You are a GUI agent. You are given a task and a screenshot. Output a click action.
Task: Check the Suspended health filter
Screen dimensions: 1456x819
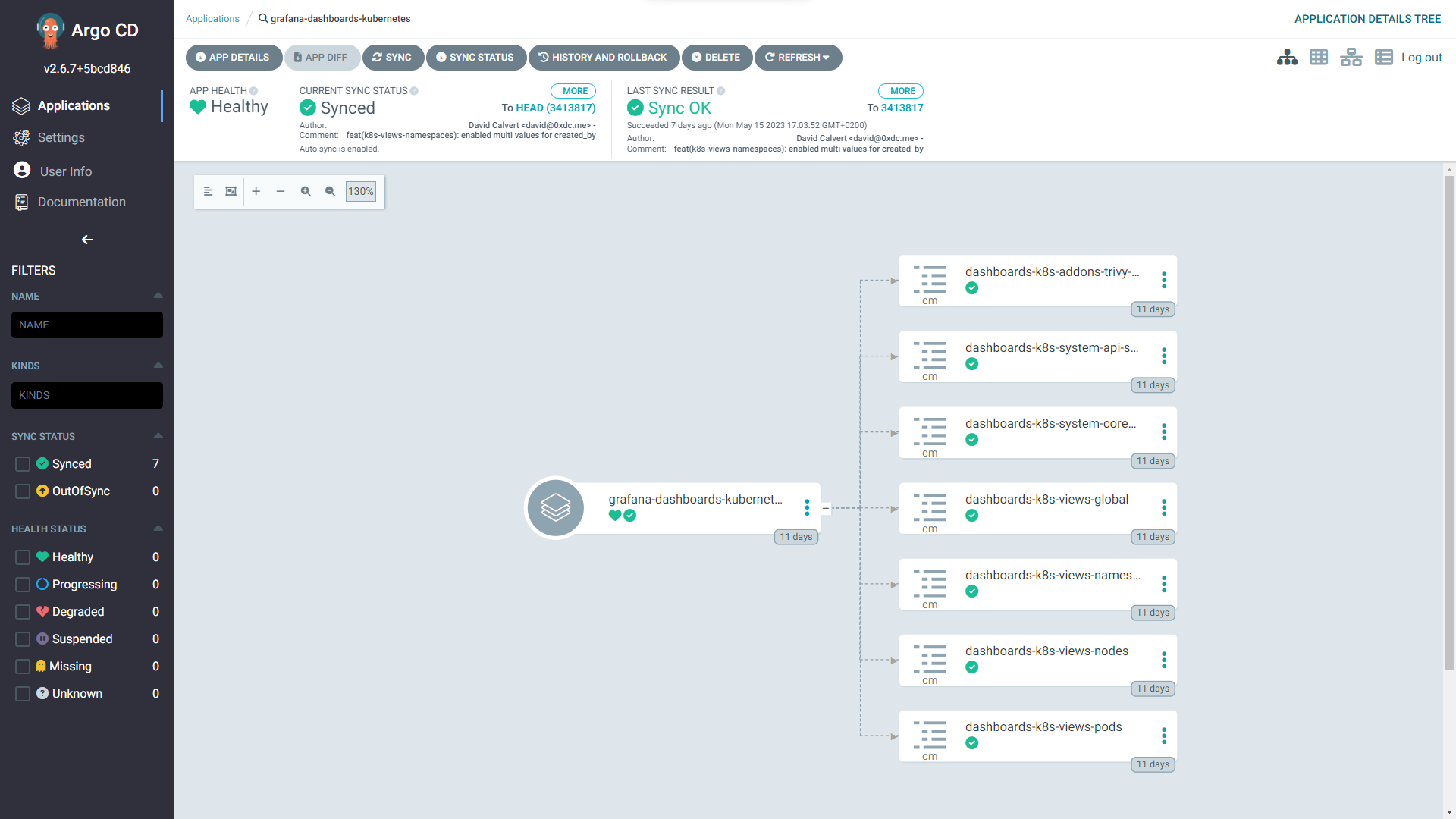[x=23, y=639]
